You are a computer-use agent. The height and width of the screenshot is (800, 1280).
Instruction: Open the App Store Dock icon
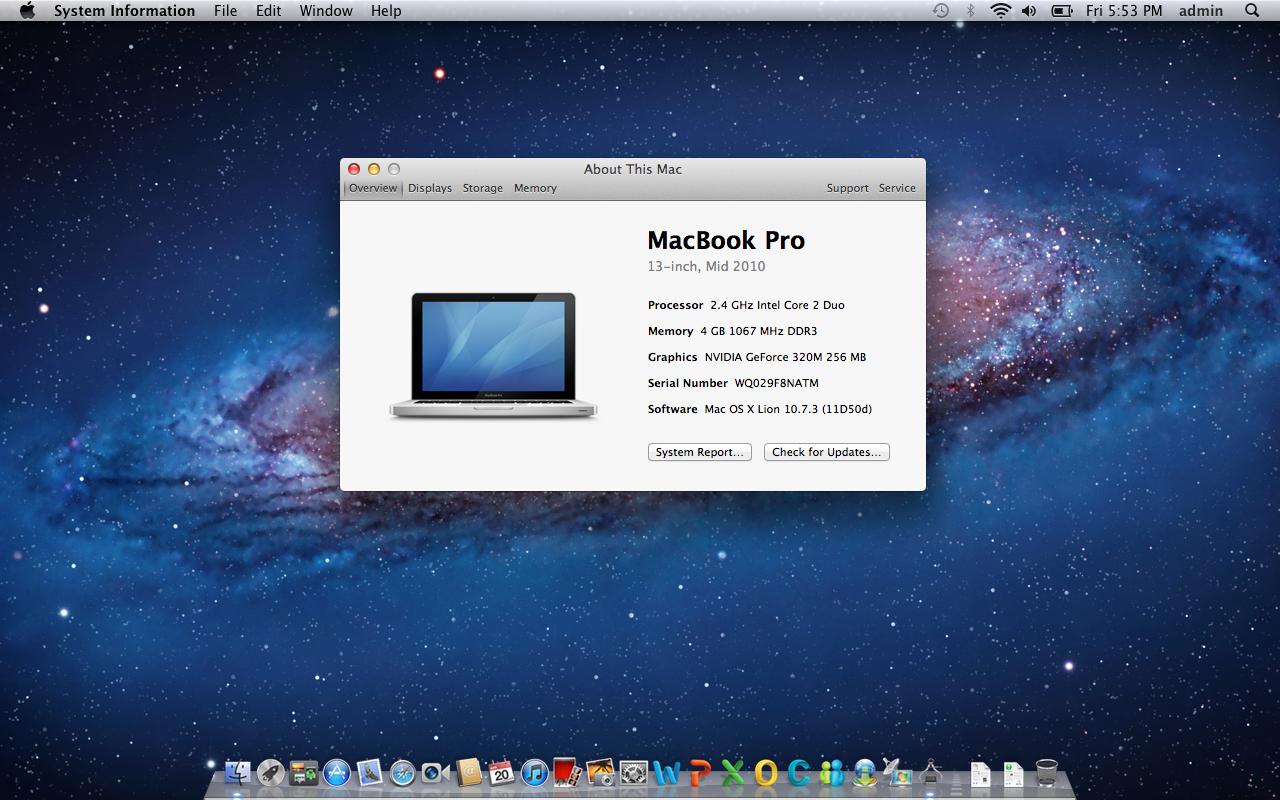[337, 773]
